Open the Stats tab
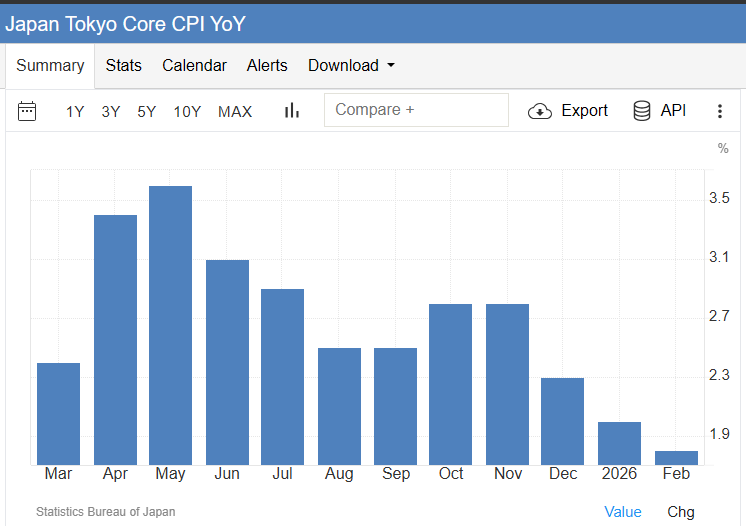This screenshot has width=746, height=526. coord(124,66)
